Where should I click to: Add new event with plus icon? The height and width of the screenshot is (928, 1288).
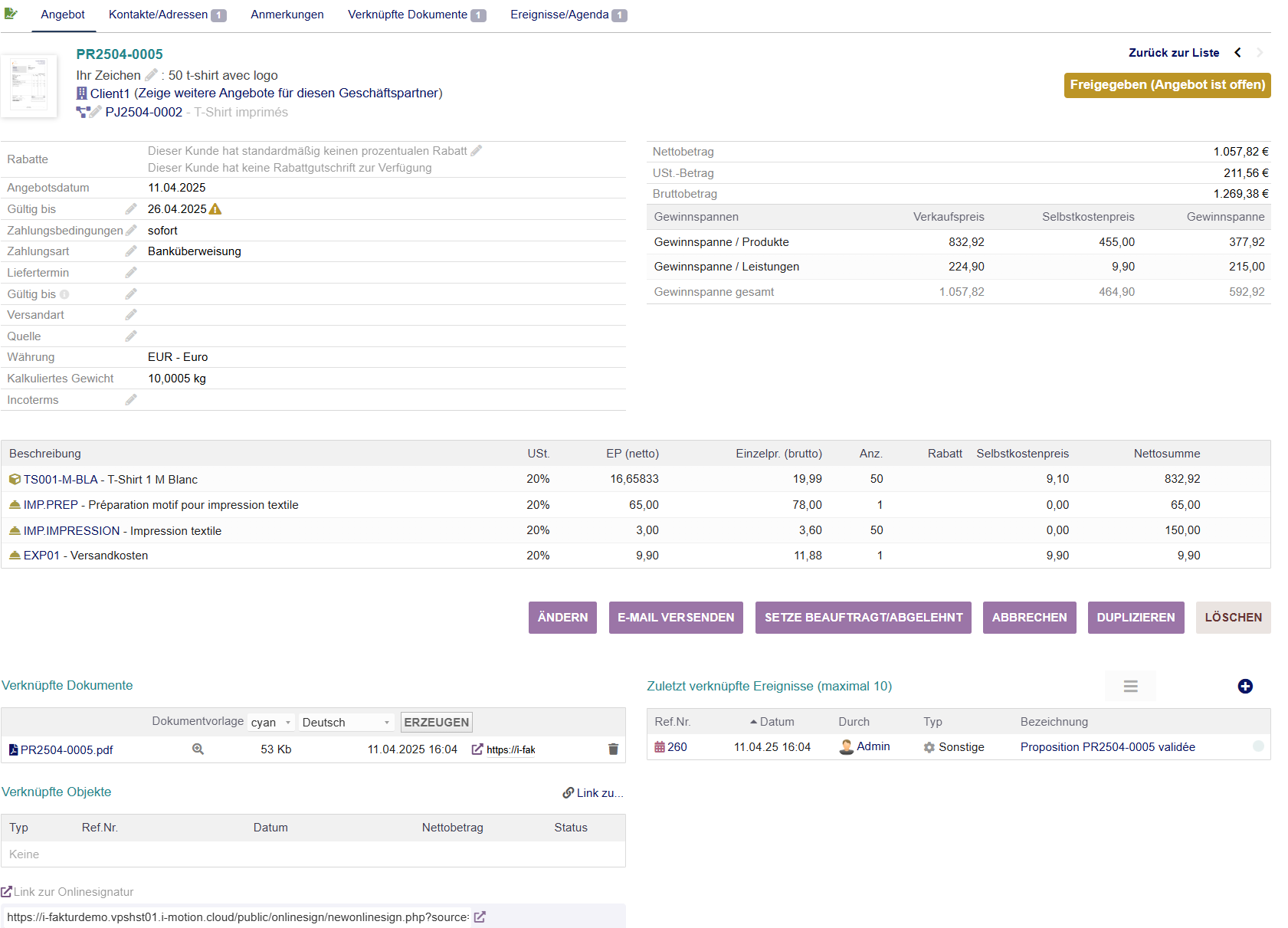(x=1245, y=687)
